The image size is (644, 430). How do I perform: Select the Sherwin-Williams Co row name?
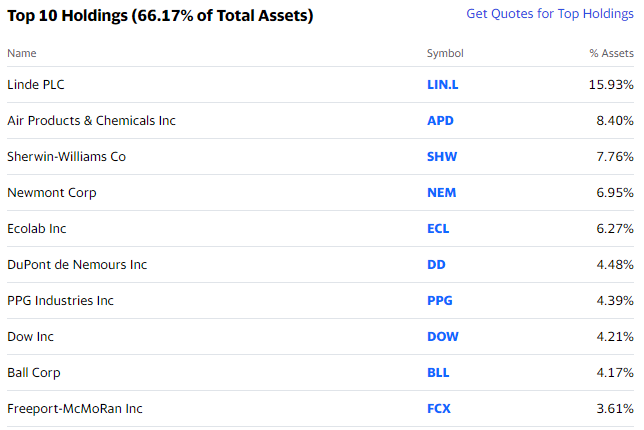[x=67, y=156]
